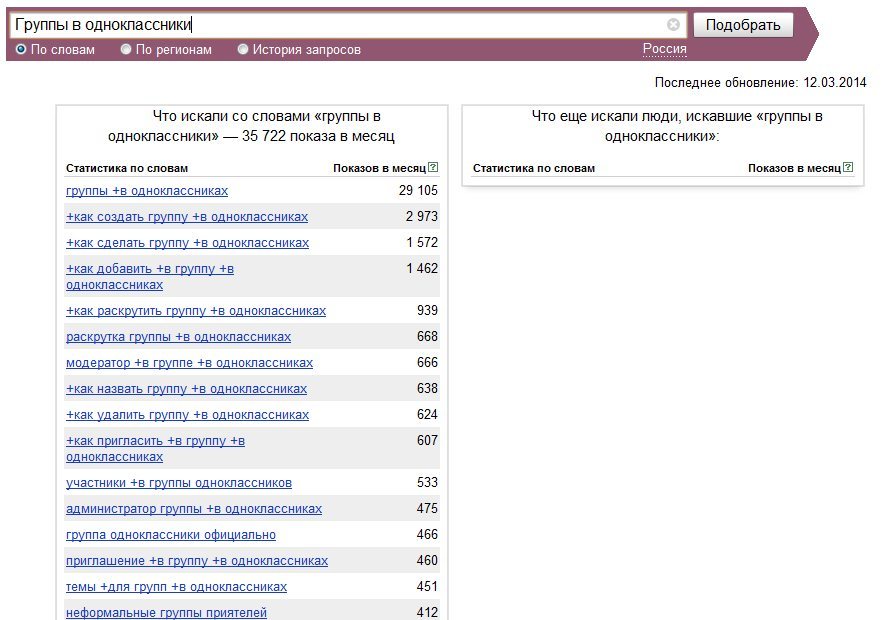Click the 'Подобрать' button
Image resolution: width=884 pixels, height=620 pixels.
coord(743,25)
